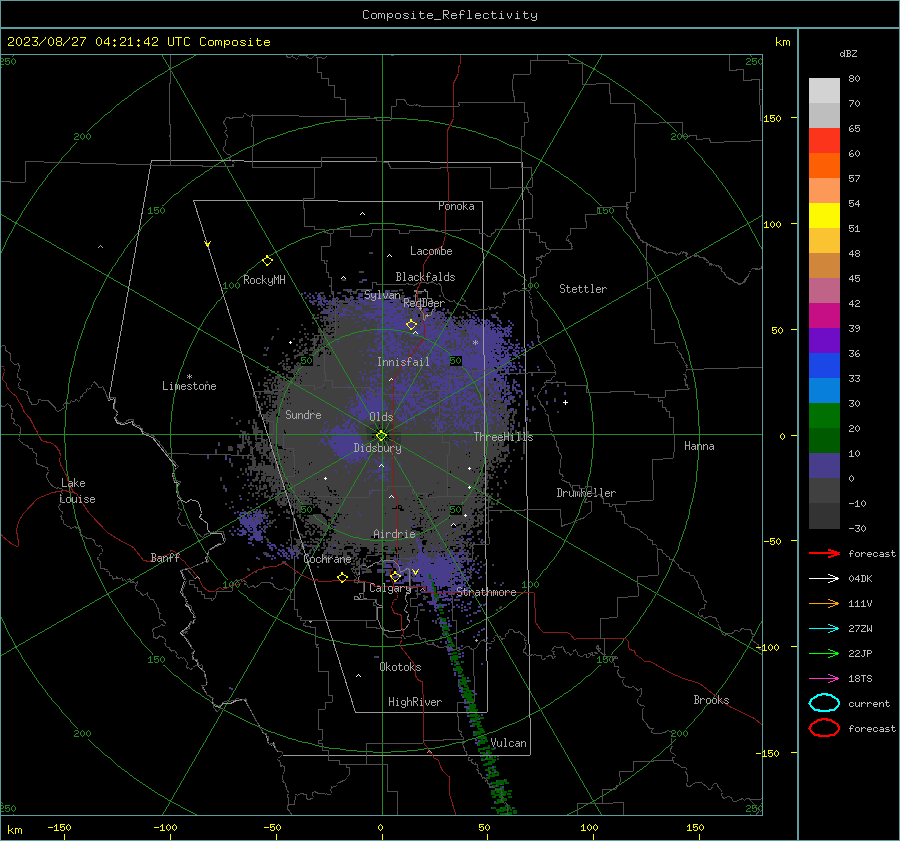Click the Drumheller town label
The width and height of the screenshot is (900, 841).
click(x=586, y=493)
